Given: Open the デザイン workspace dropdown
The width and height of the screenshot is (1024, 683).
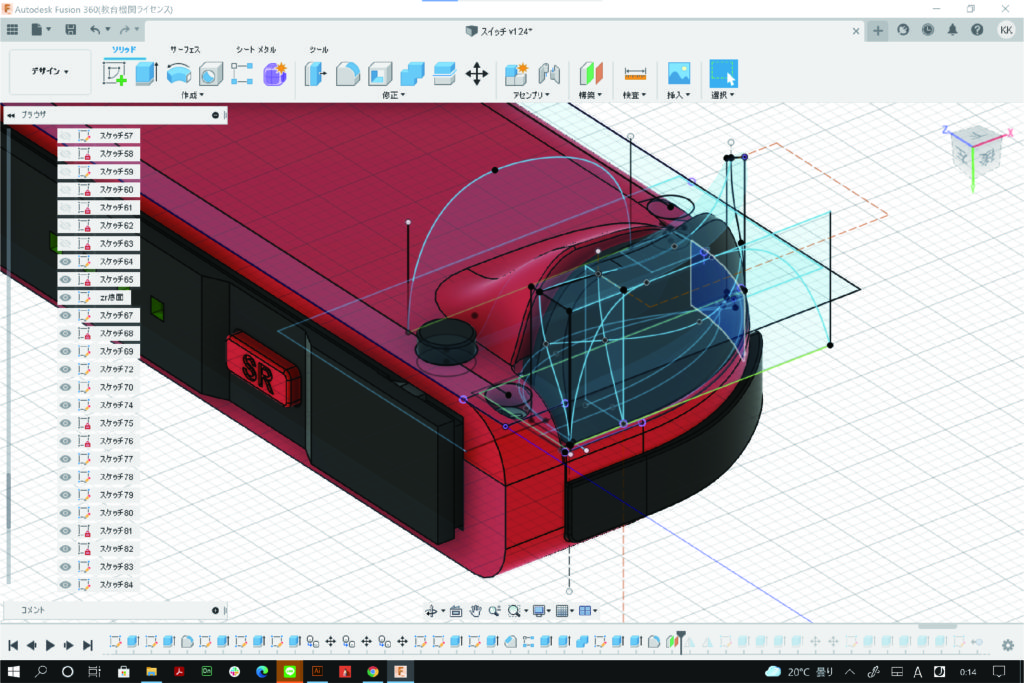Looking at the screenshot, I should pos(50,72).
